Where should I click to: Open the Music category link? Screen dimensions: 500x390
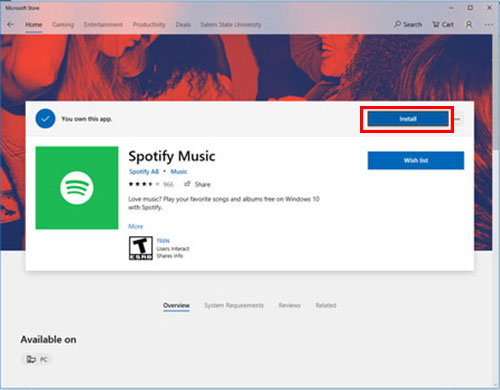[179, 171]
